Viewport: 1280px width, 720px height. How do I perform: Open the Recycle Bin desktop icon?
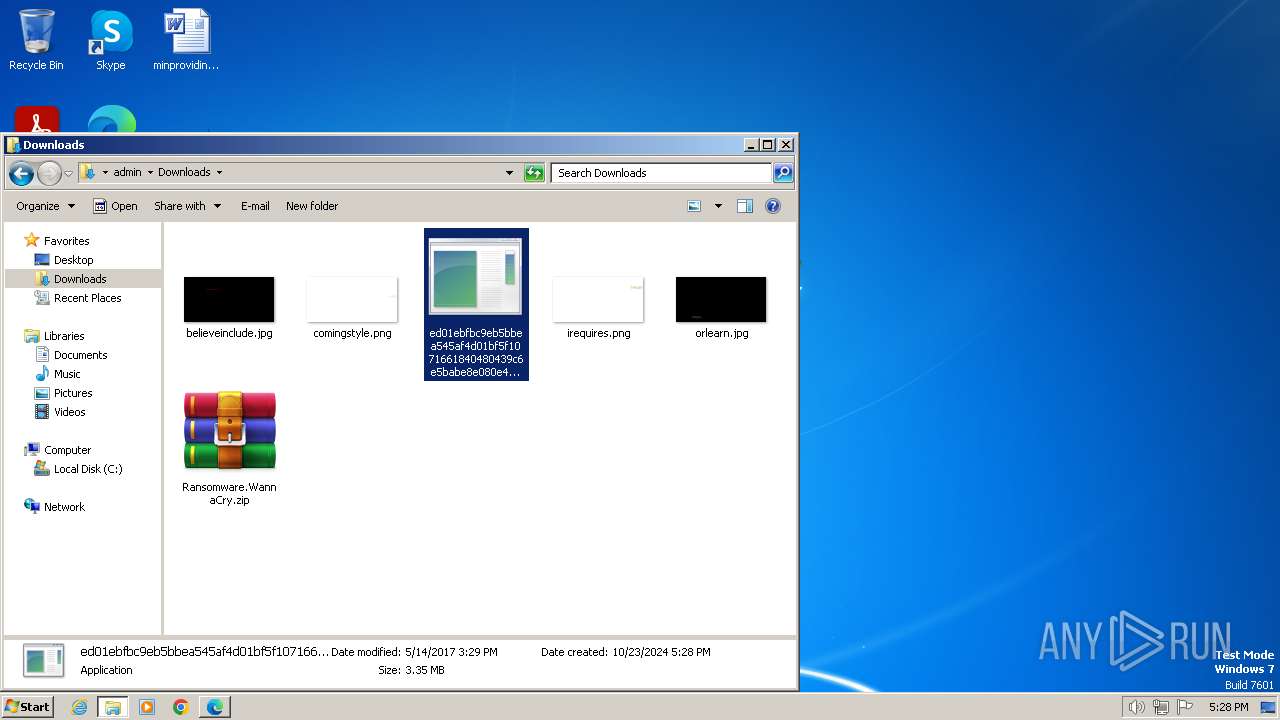[x=36, y=40]
